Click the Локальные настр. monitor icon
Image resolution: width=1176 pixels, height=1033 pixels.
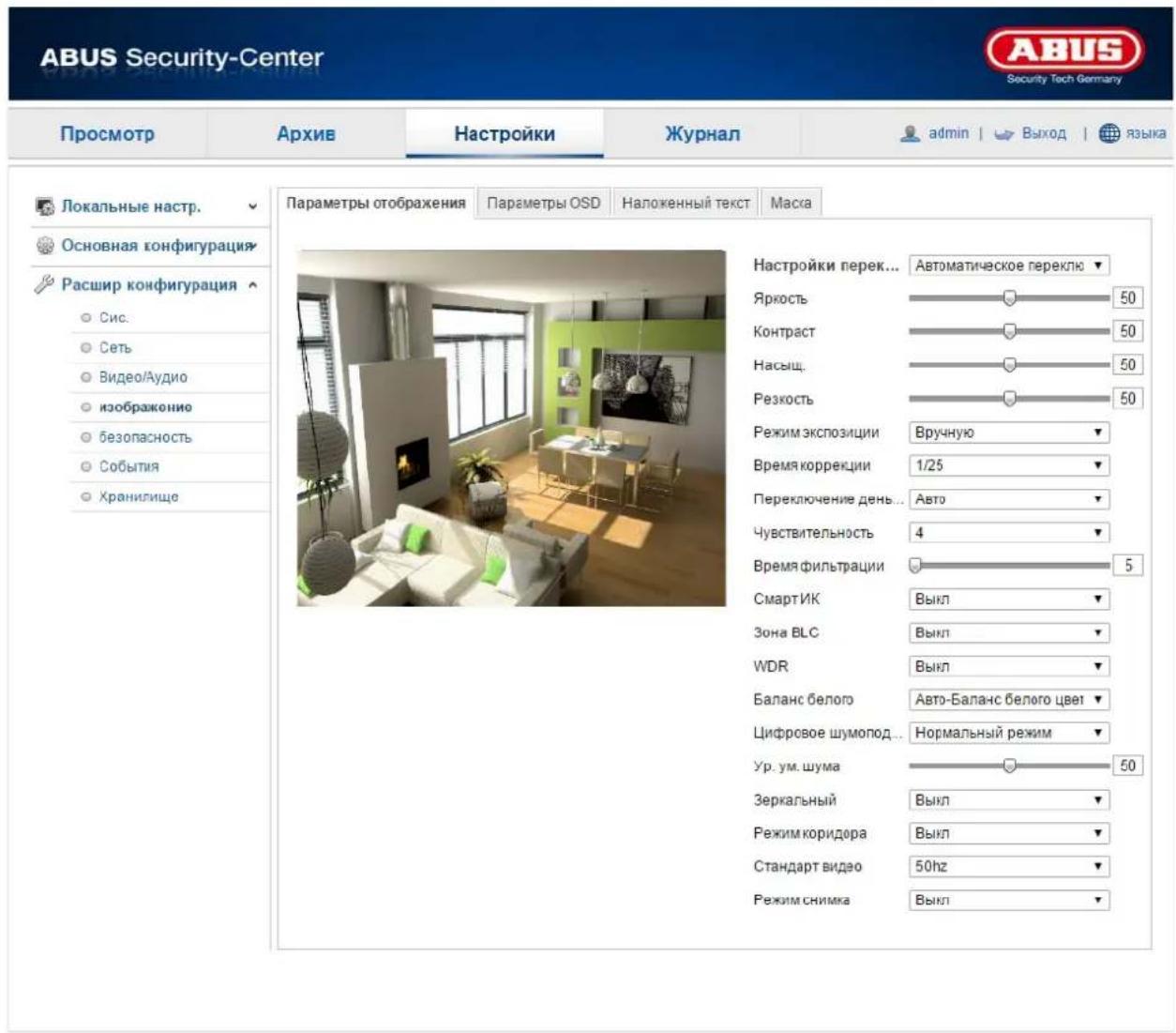(x=44, y=206)
